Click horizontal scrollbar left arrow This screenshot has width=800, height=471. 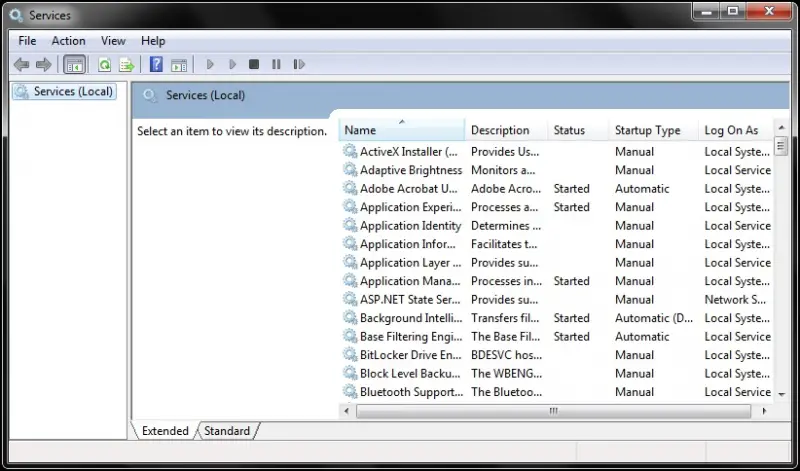(x=347, y=411)
